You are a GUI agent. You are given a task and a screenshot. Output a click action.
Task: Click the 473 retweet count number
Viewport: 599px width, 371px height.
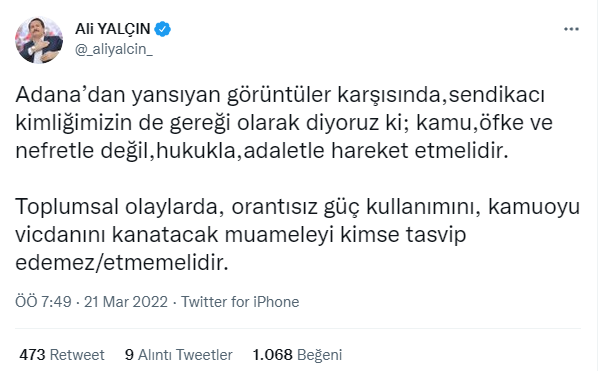(32, 355)
